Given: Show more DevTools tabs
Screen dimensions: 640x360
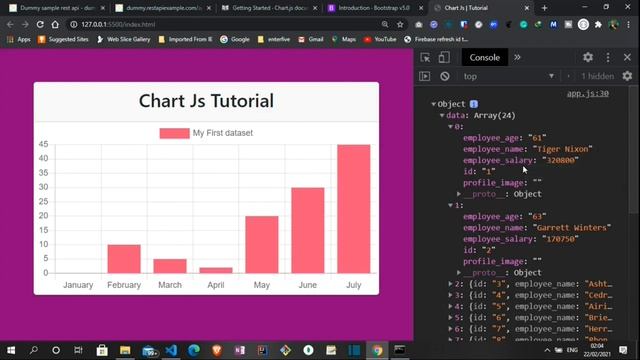Looking at the screenshot, I should (517, 57).
